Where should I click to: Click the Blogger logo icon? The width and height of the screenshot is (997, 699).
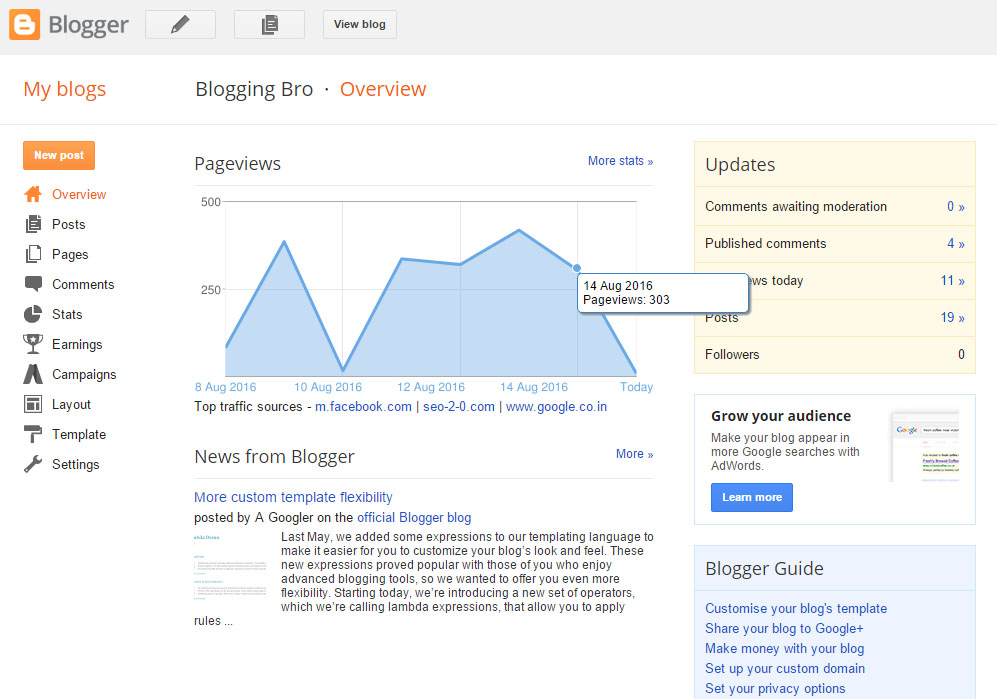25,25
